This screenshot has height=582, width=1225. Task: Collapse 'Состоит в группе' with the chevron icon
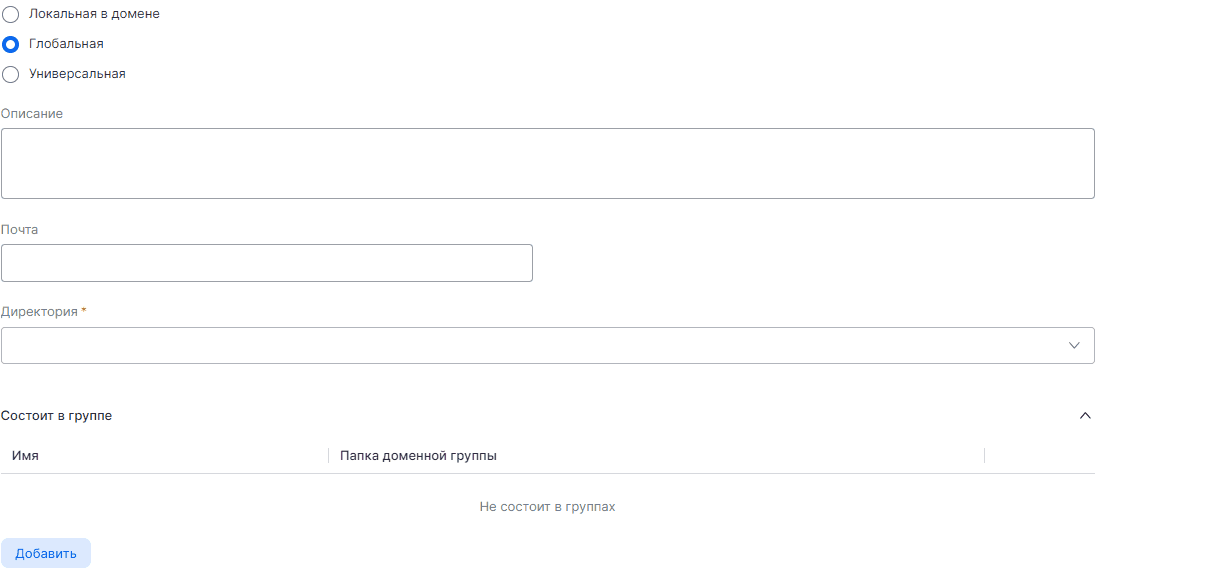(1085, 416)
